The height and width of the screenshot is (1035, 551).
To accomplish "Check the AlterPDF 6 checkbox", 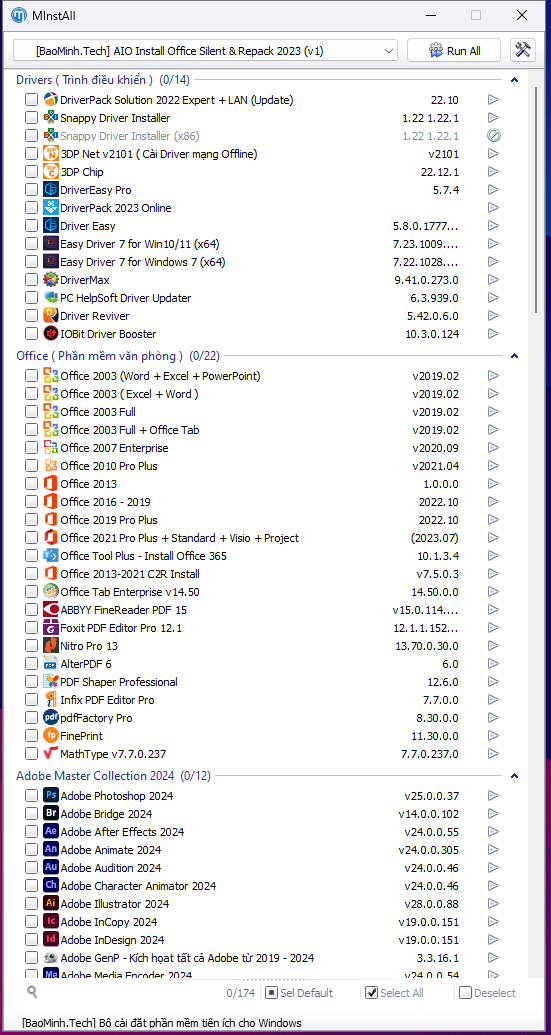I will click(x=31, y=663).
